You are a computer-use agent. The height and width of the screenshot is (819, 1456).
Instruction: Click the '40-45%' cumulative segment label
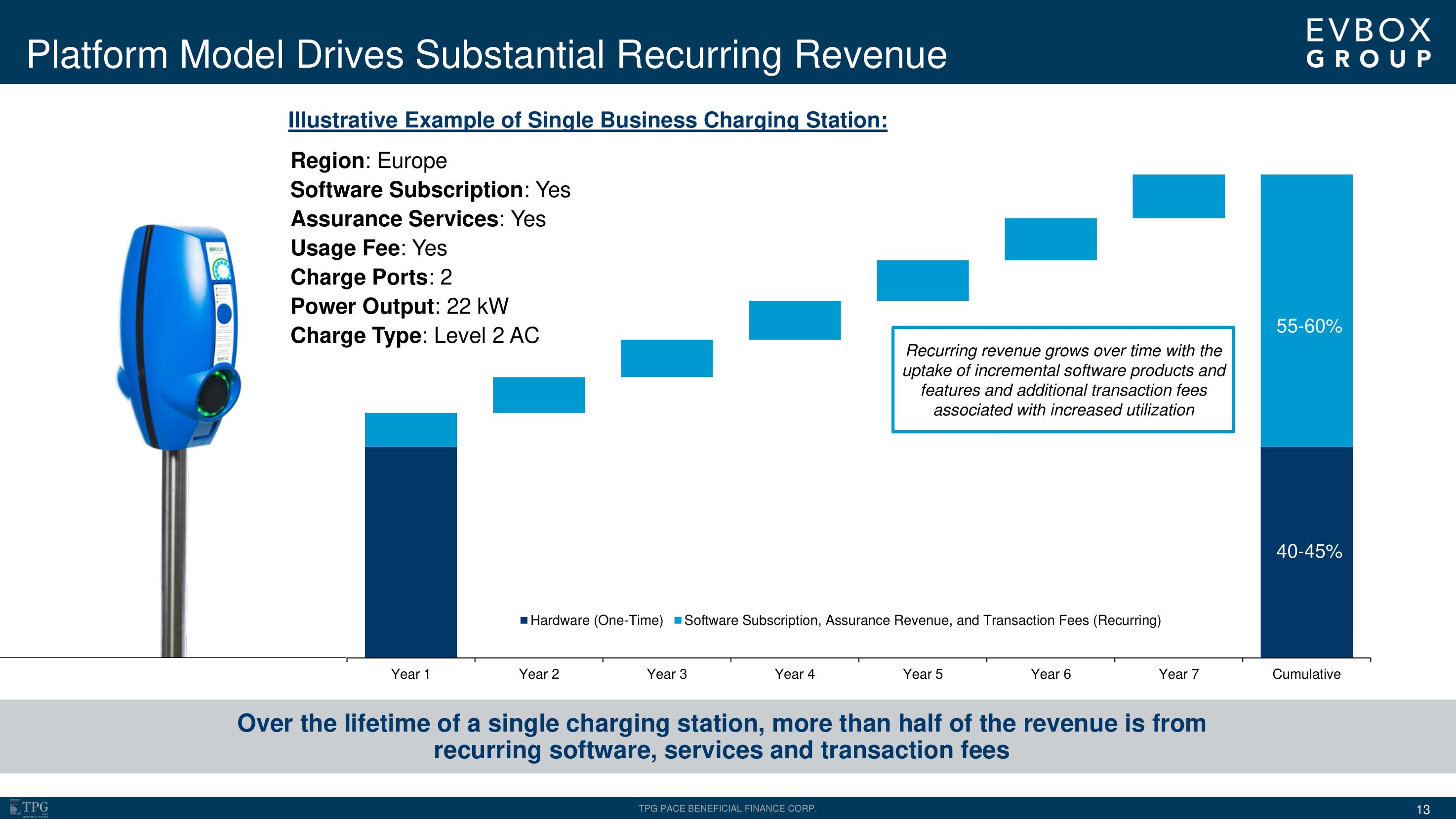tap(1309, 552)
